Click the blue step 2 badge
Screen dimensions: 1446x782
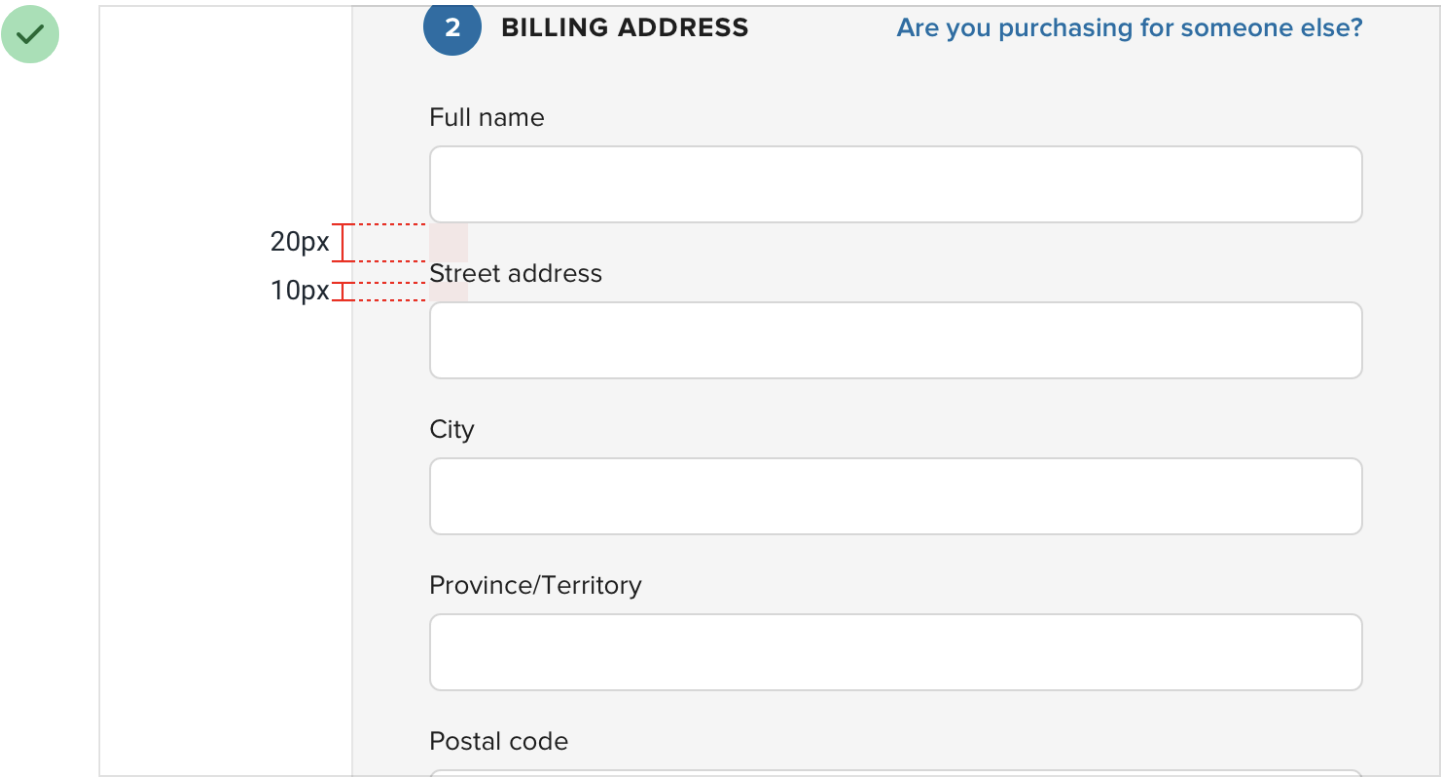click(452, 28)
